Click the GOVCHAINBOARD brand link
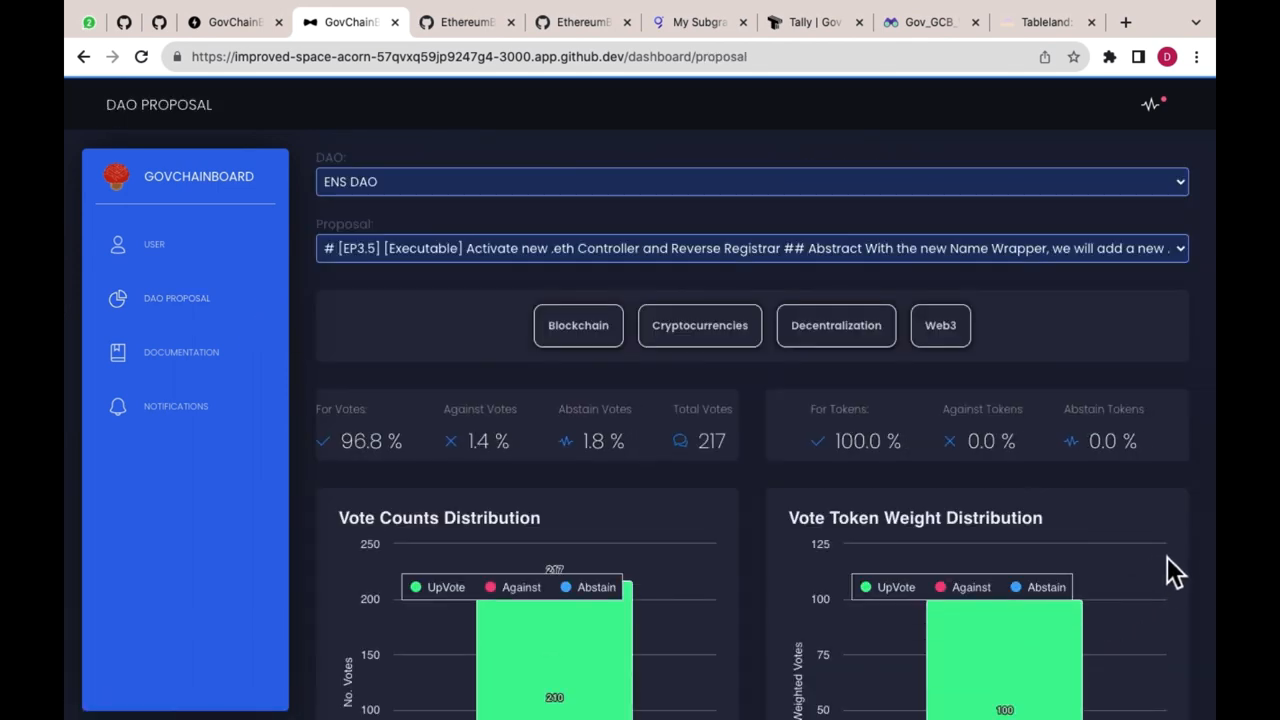Screen dimensions: 1280x720 [x=199, y=177]
